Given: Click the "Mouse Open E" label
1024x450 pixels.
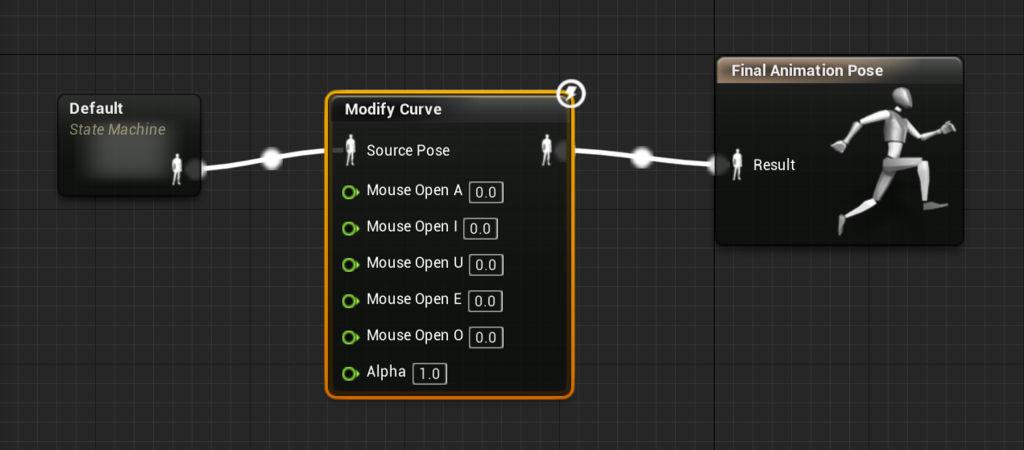Looking at the screenshot, I should pos(414,299).
